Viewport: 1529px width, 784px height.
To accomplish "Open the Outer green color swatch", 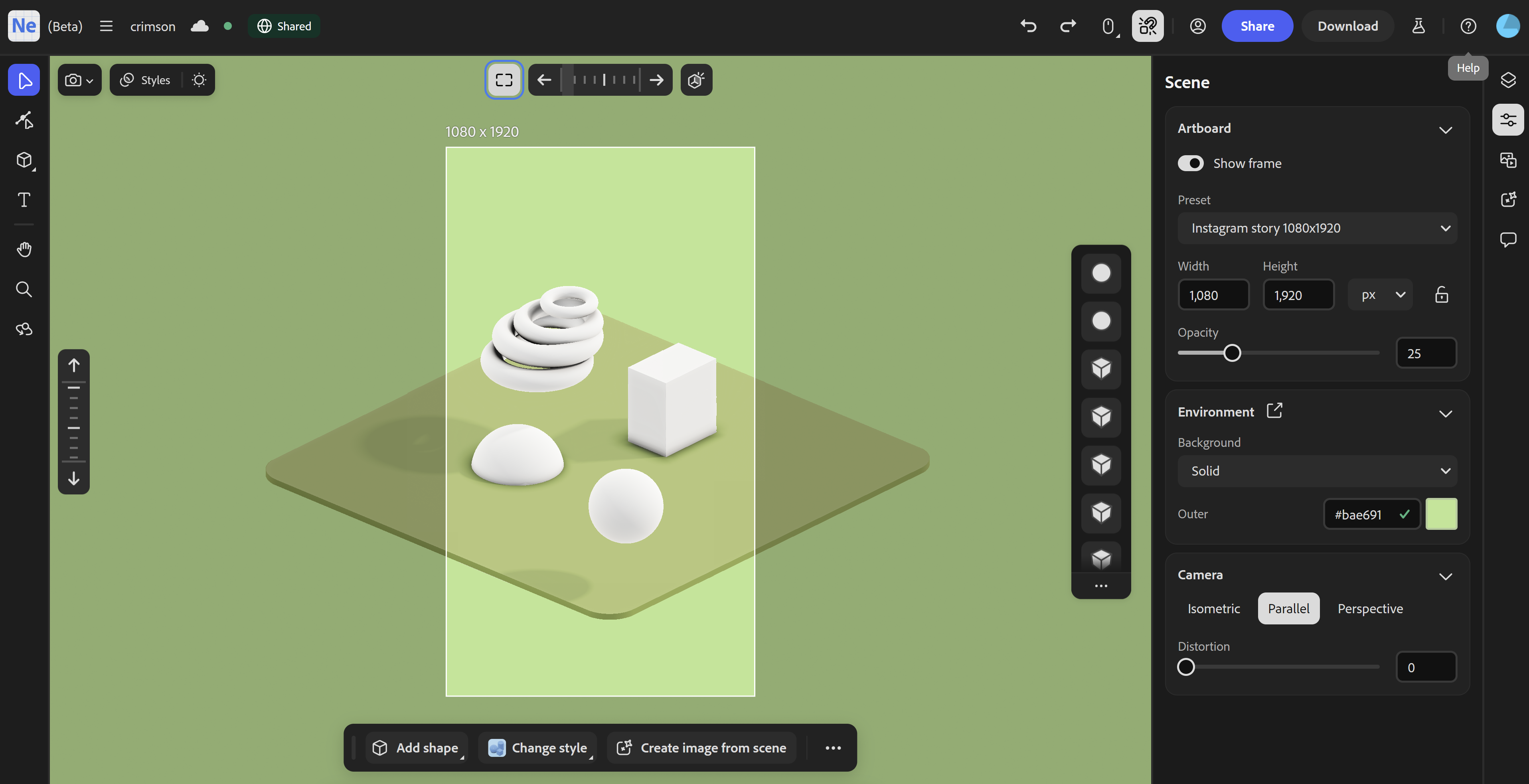I will click(x=1441, y=514).
